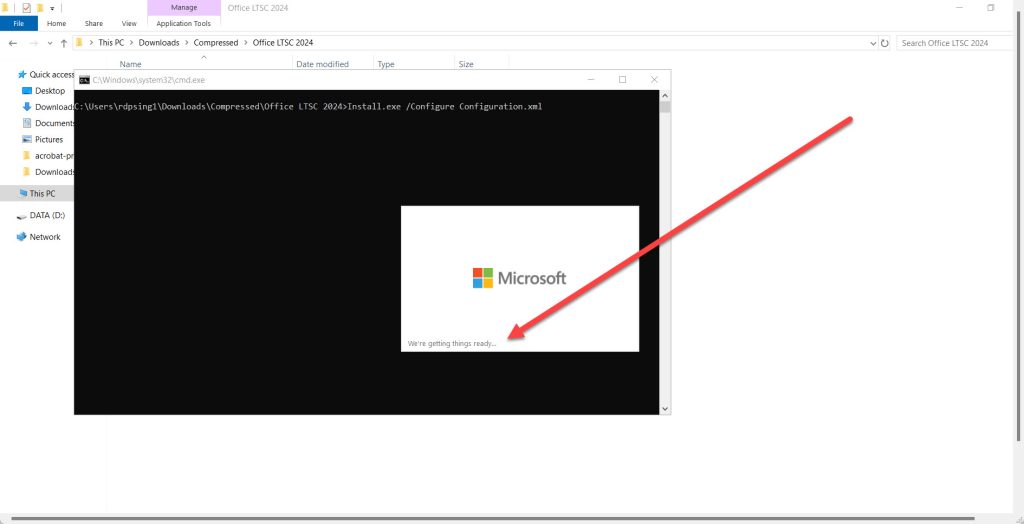The image size is (1024, 524).
Task: Click the cmd.exe title bar icon
Action: pos(84,79)
